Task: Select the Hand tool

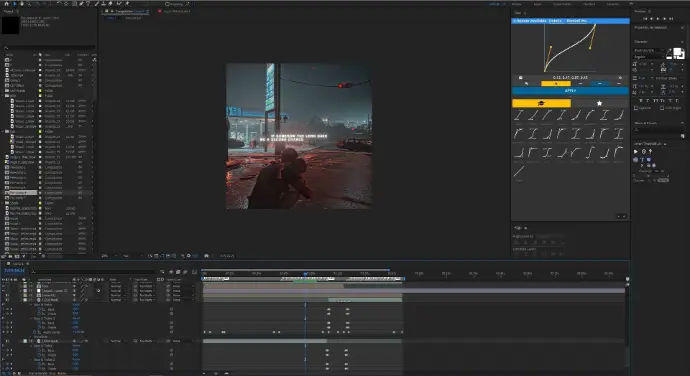Action: click(22, 4)
